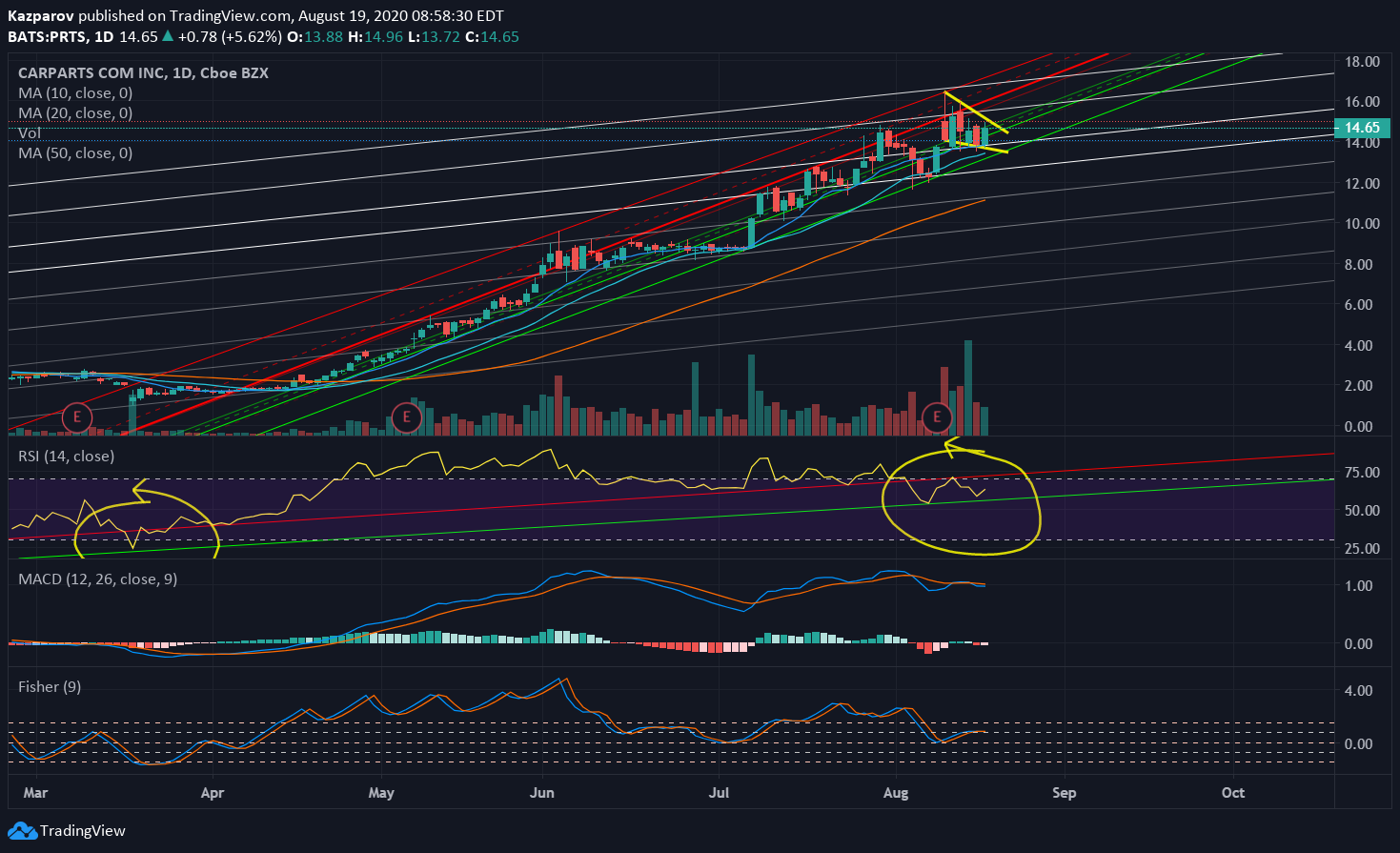Click the earnings 'E' marker in August
Screen dimensions: 1400x853
tap(937, 416)
